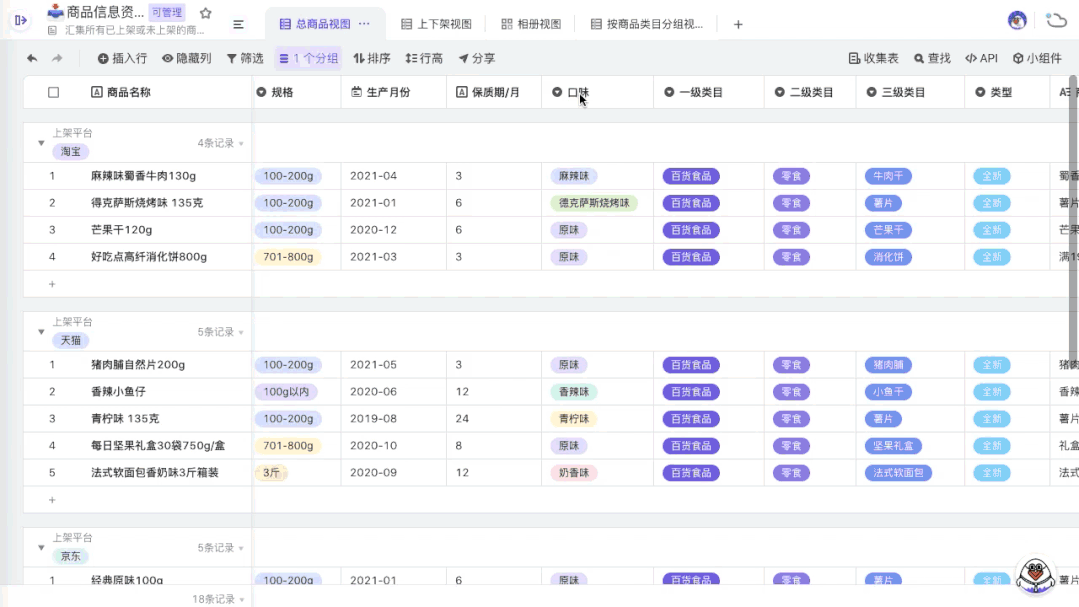Click the 排序 sort button
Image resolution: width=1079 pixels, height=607 pixels.
coord(371,58)
